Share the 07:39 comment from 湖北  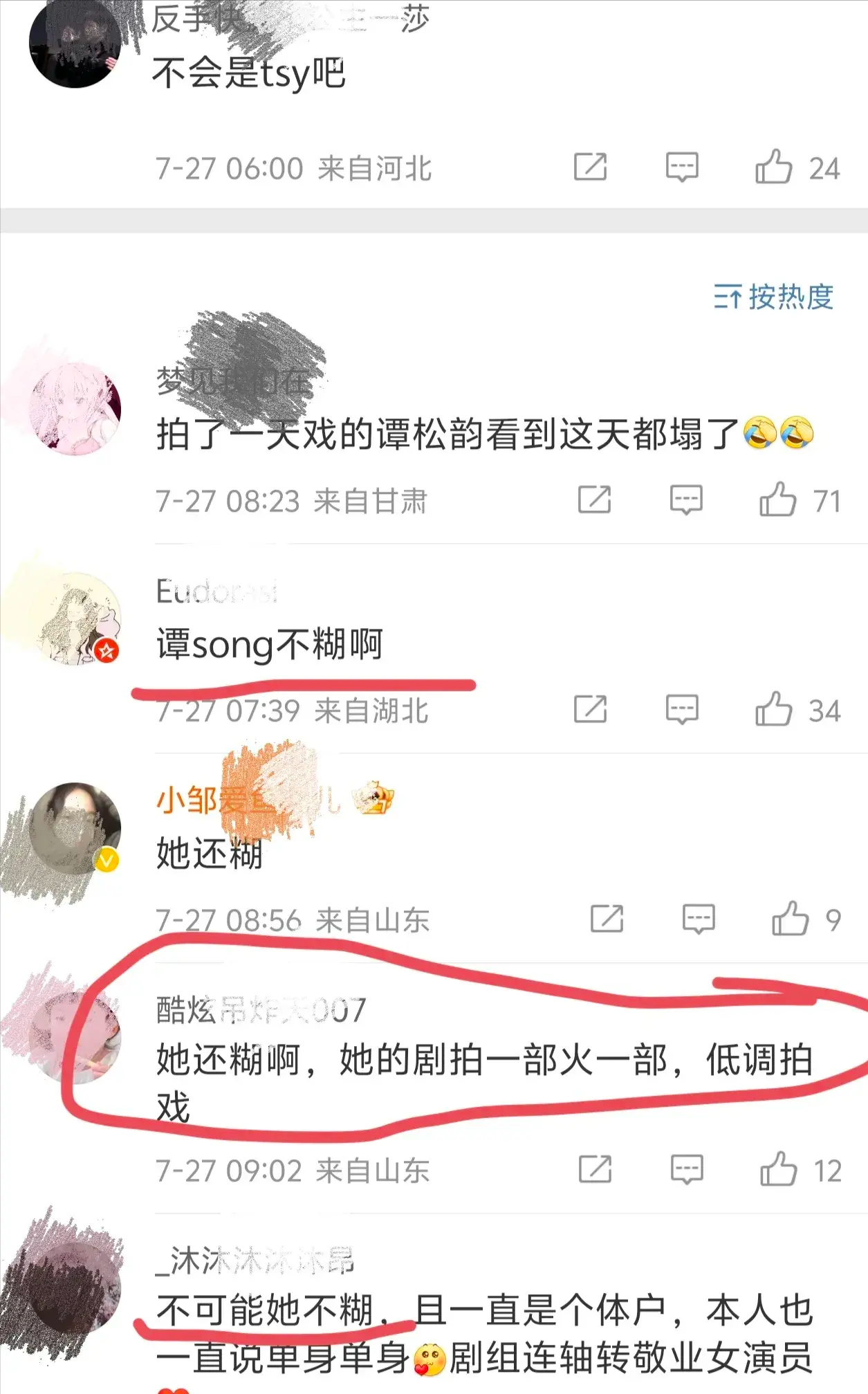590,710
